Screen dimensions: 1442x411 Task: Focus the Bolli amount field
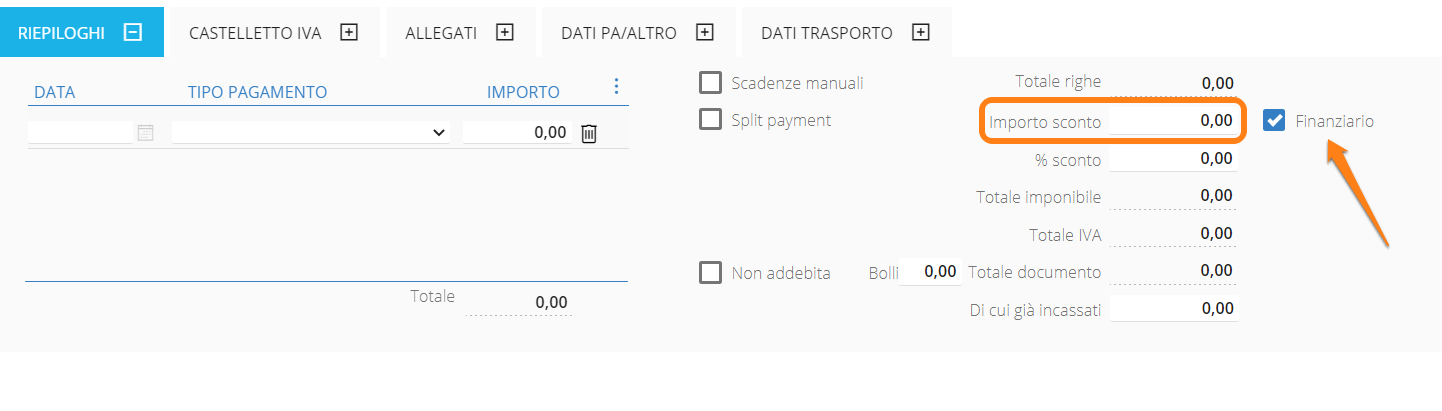(x=930, y=272)
